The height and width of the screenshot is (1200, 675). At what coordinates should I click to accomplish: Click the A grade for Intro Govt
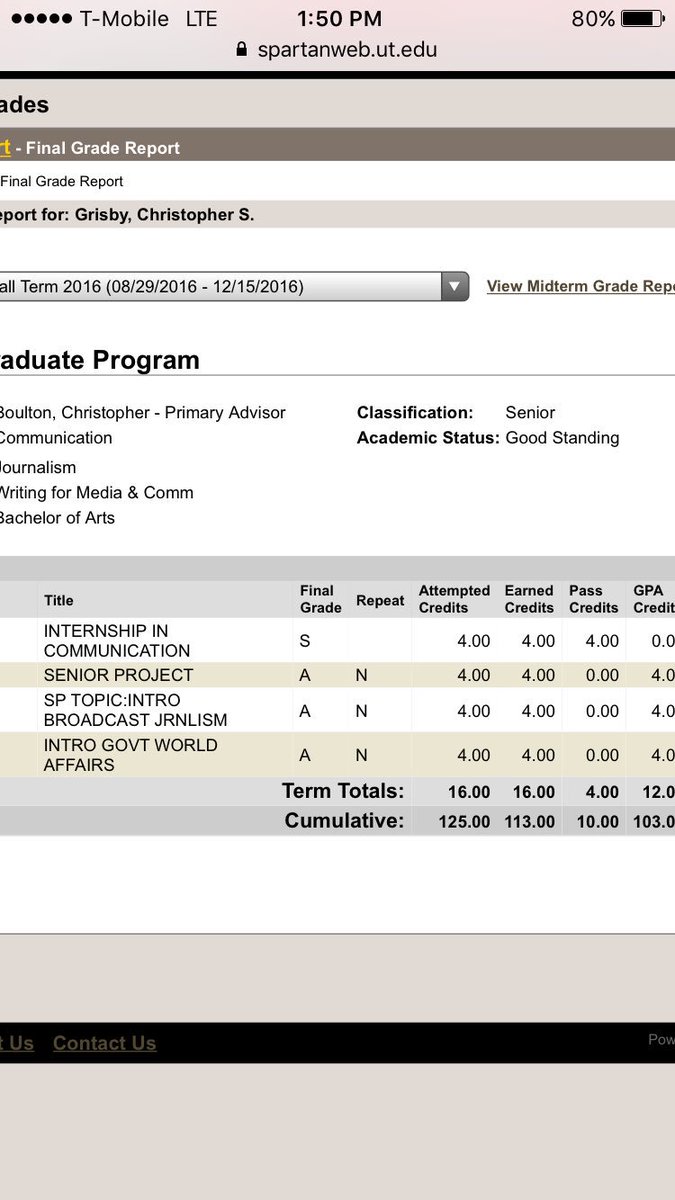pos(305,755)
